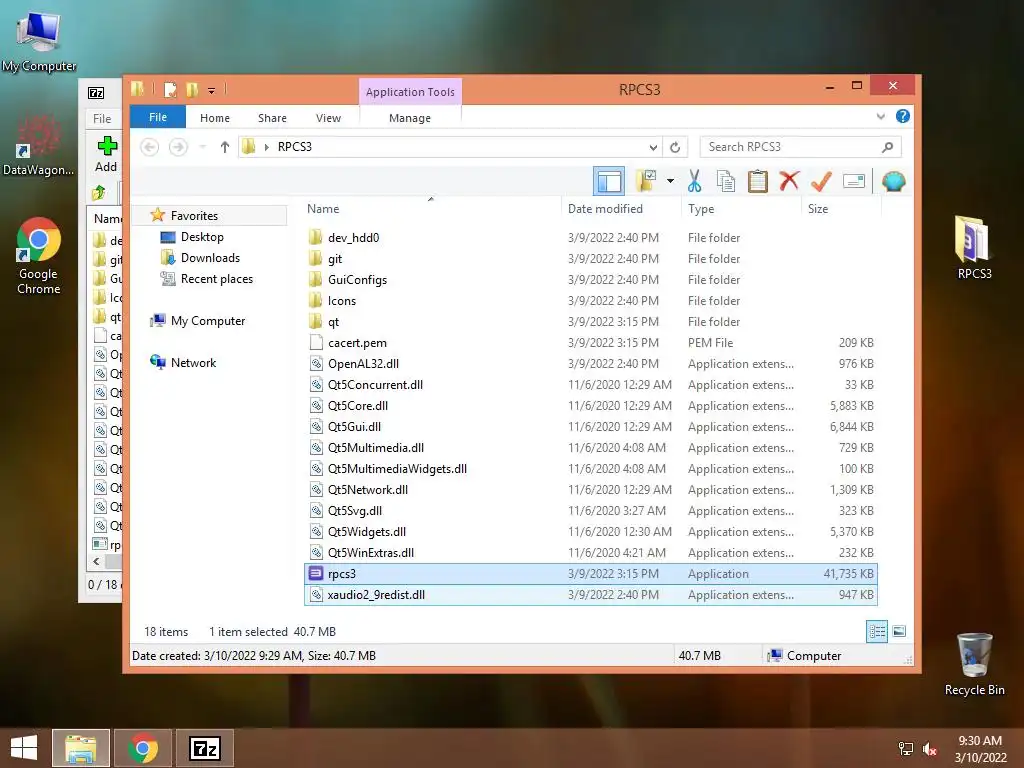Open the folder options dropdown arrow

pyautogui.click(x=670, y=181)
